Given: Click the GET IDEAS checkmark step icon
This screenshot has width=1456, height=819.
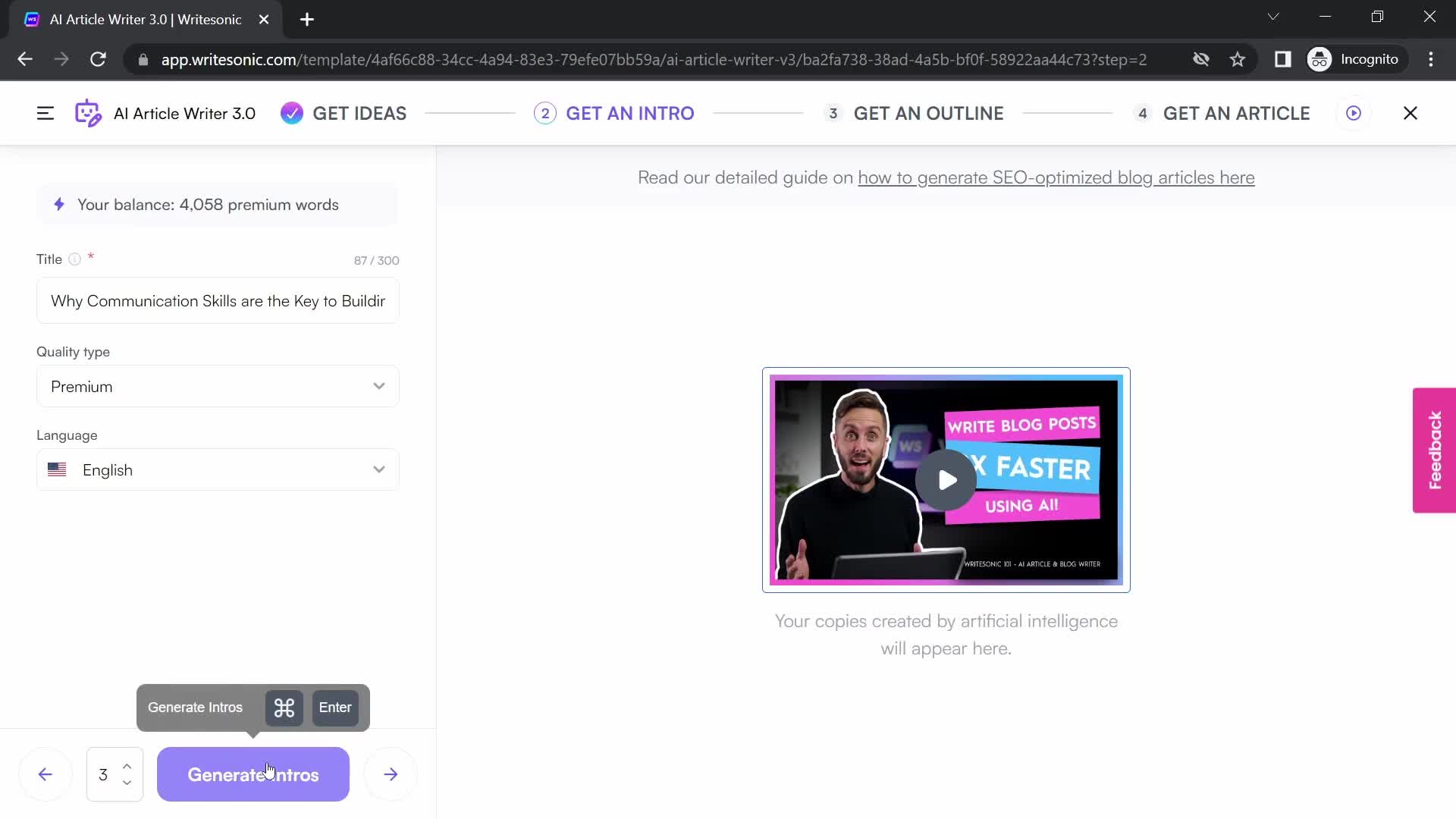Looking at the screenshot, I should click(x=293, y=113).
